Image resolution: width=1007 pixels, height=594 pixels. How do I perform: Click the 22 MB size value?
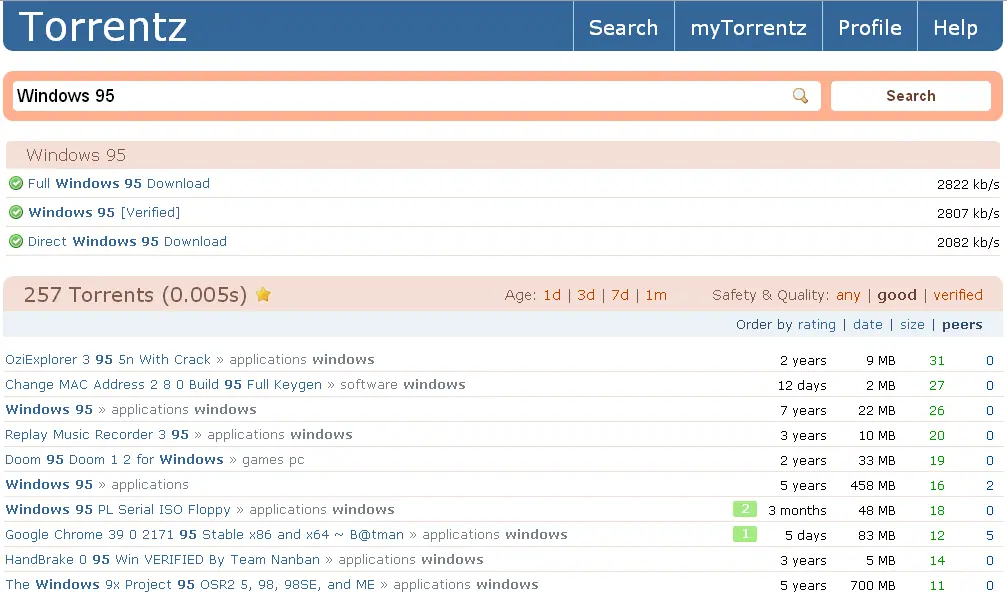tap(877, 410)
